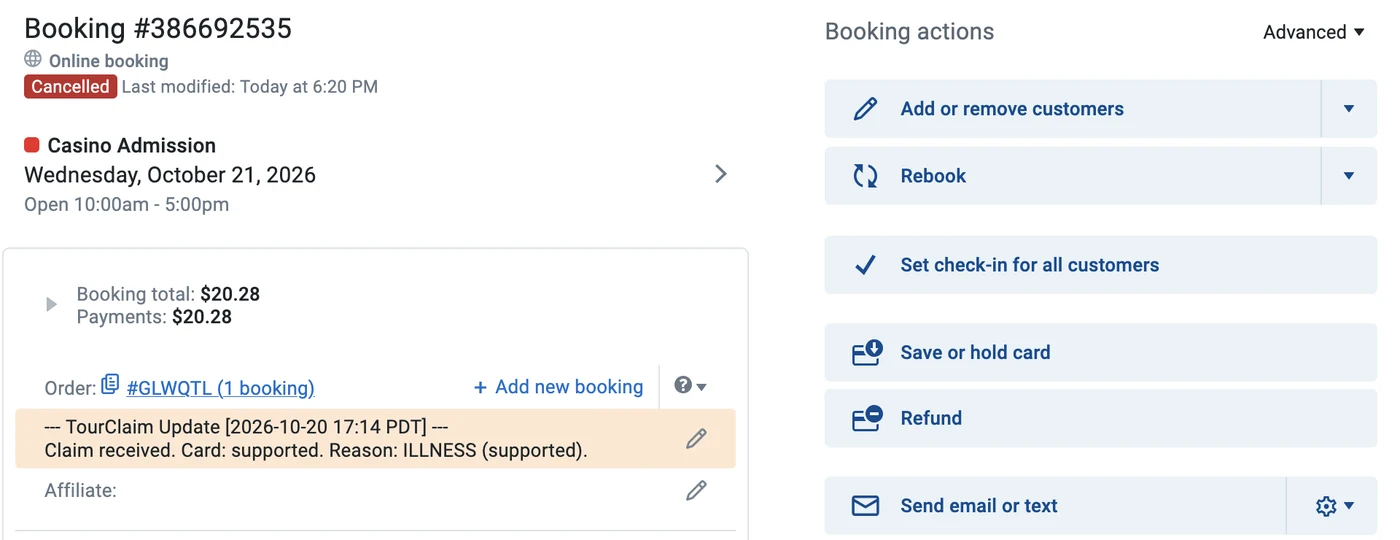The image size is (1400, 540).
Task: Click the Booking #386692535 heading
Action: tap(158, 29)
